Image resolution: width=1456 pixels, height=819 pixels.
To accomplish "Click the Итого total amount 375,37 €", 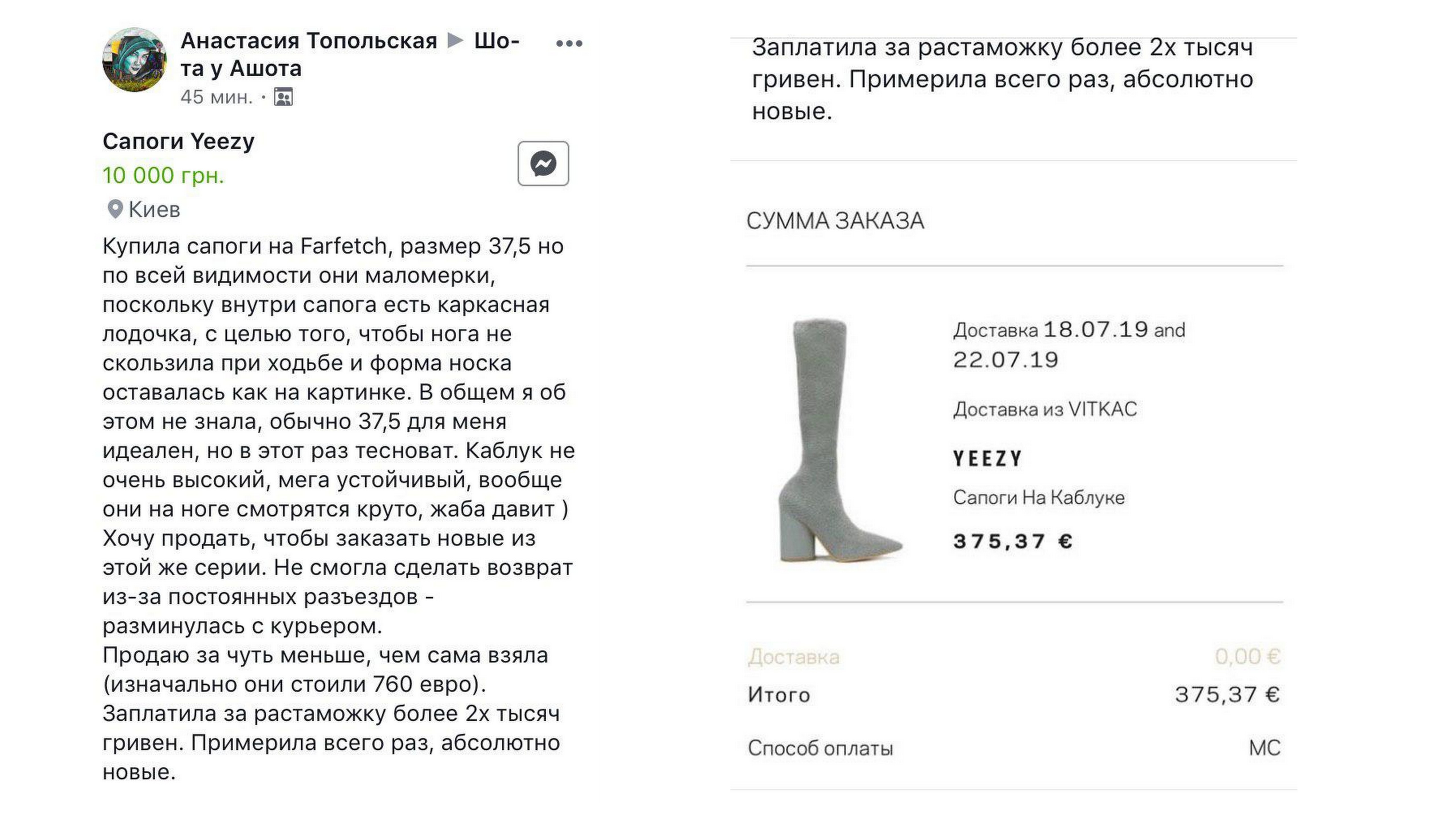I will [1227, 695].
